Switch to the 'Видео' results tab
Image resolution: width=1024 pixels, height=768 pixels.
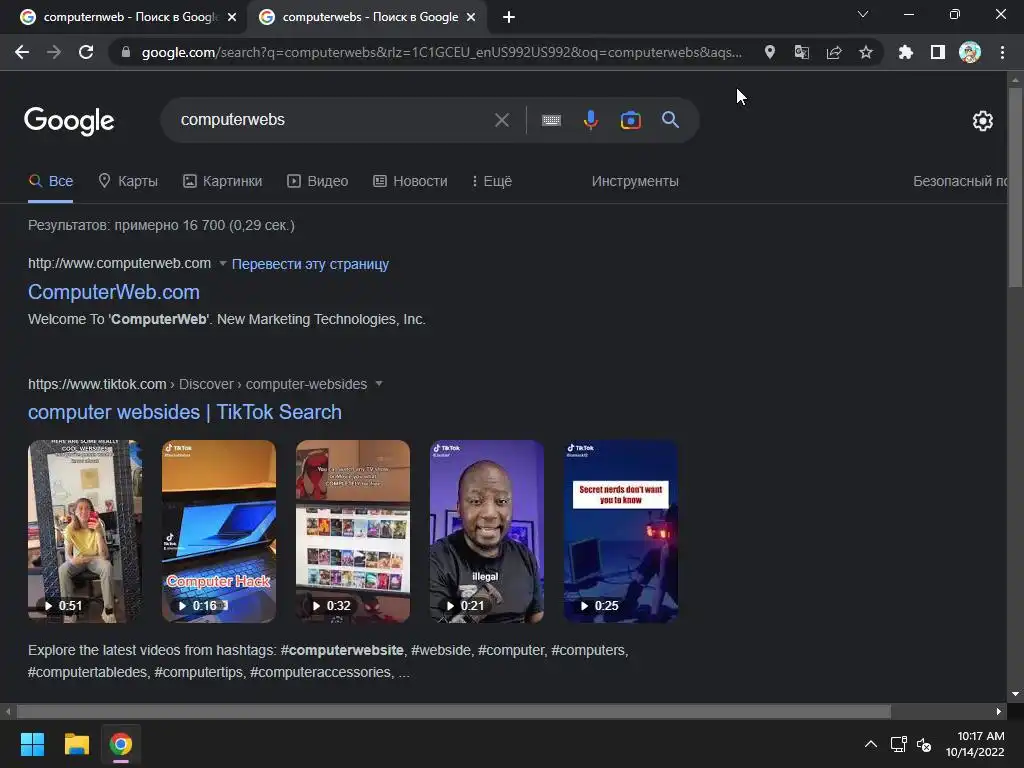(x=317, y=181)
